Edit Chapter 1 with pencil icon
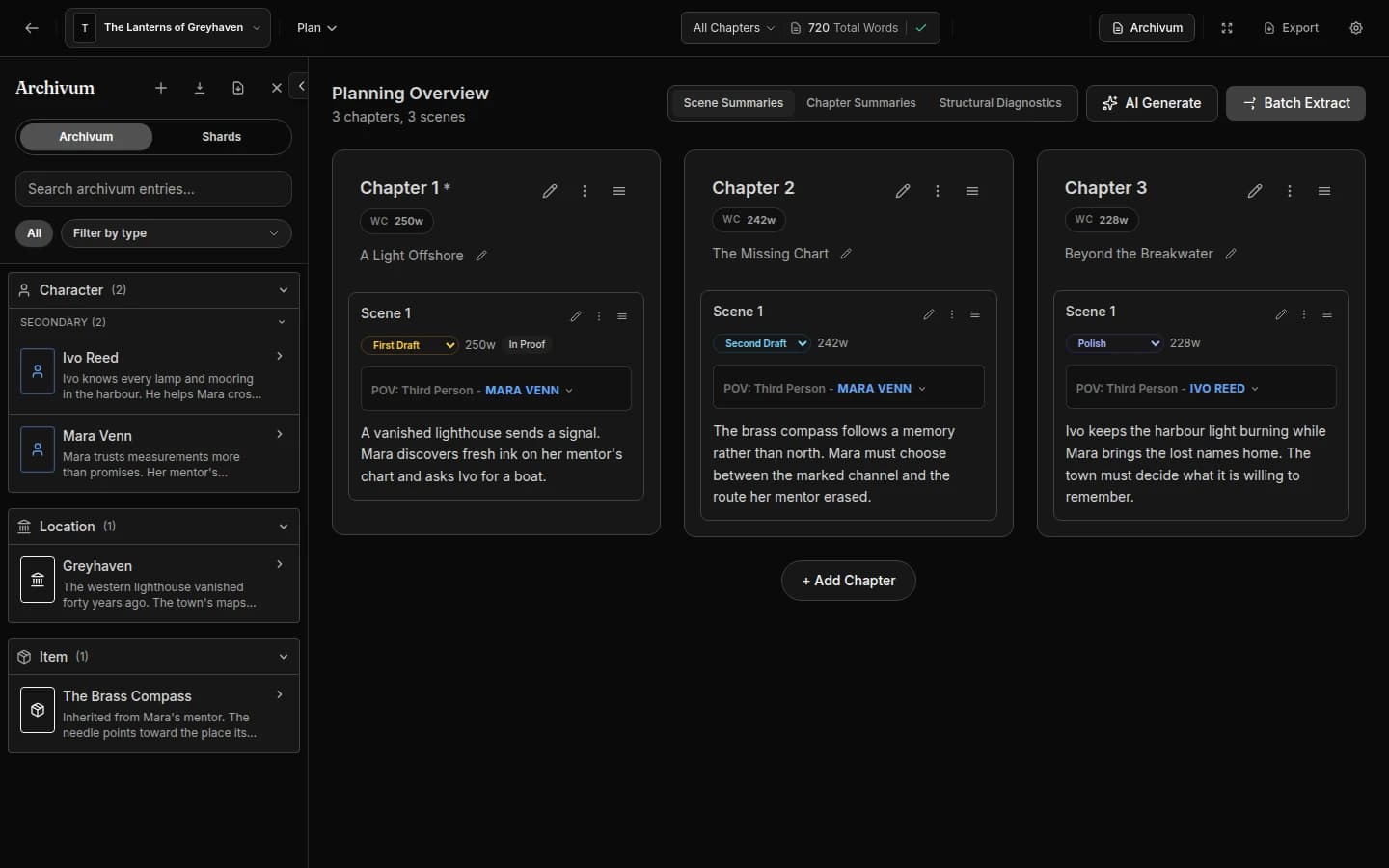The height and width of the screenshot is (868, 1389). click(x=550, y=191)
